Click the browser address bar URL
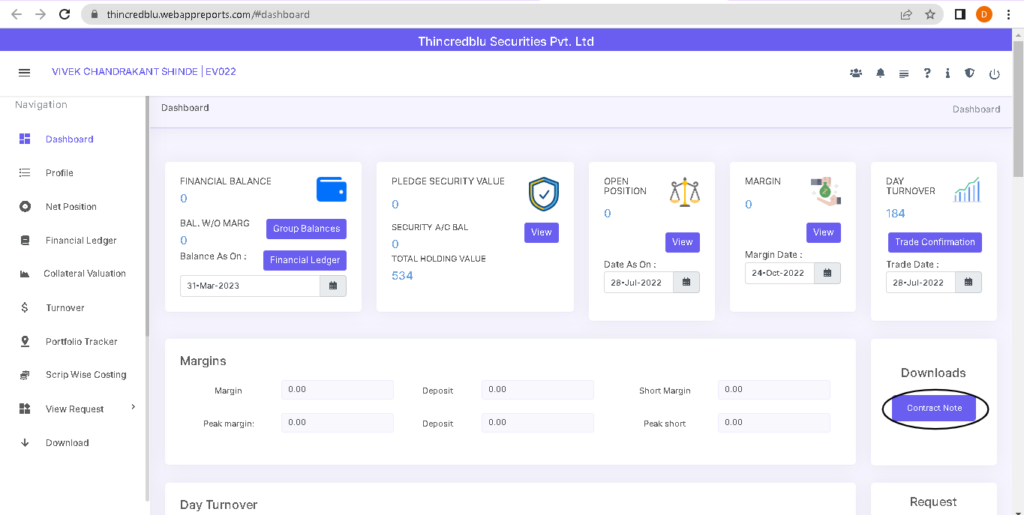The height and width of the screenshot is (515, 1024). coord(208,14)
